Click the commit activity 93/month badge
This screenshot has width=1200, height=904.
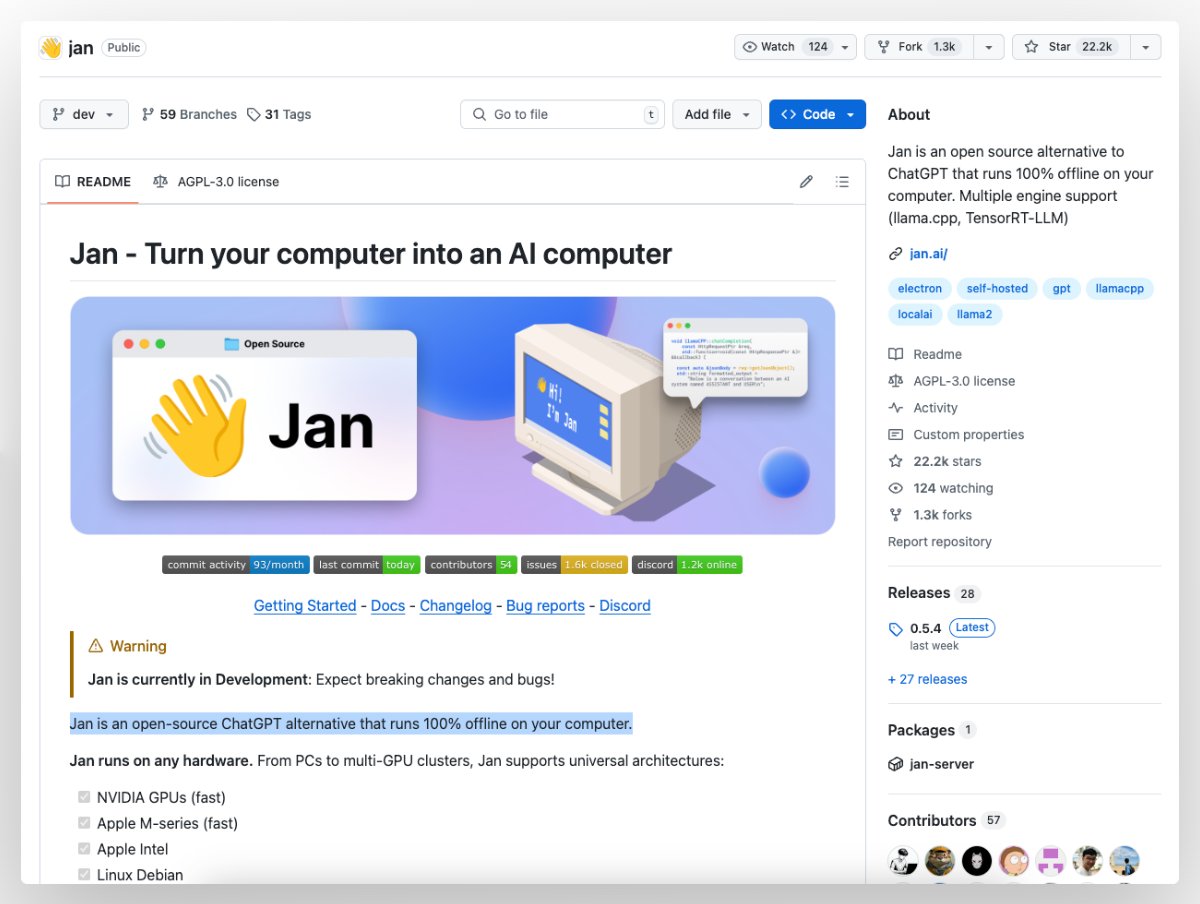pyautogui.click(x=236, y=565)
